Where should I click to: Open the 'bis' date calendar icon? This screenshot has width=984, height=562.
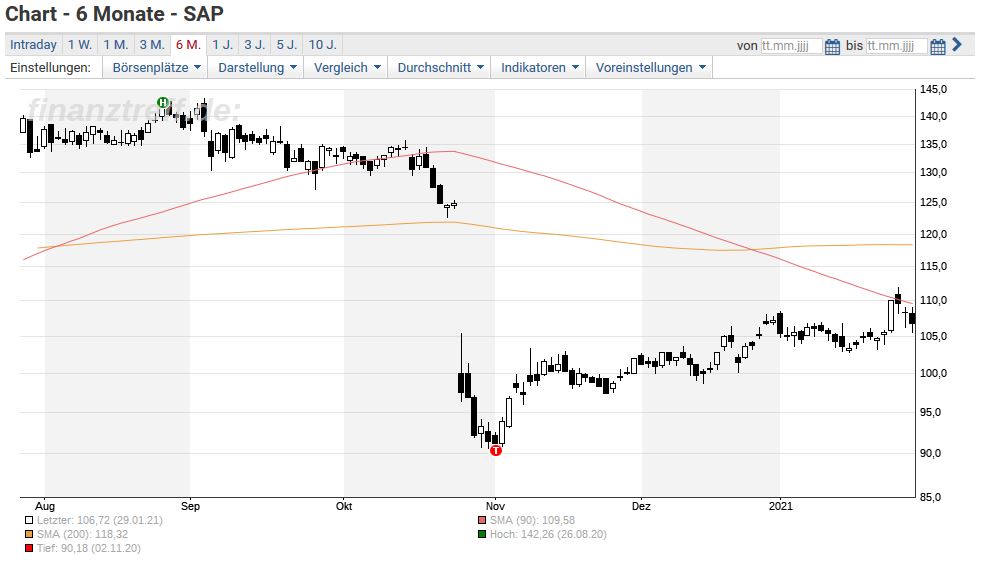click(938, 46)
